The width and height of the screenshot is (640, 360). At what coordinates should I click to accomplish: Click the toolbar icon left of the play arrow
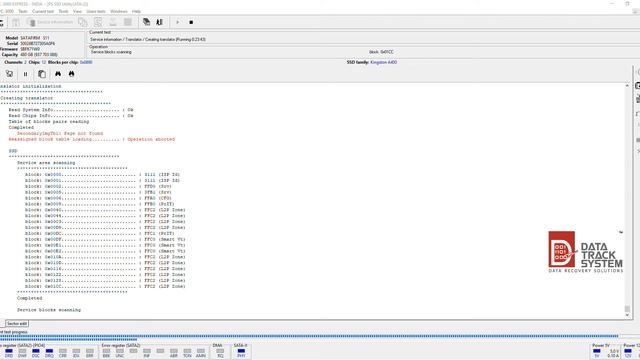[x=160, y=22]
